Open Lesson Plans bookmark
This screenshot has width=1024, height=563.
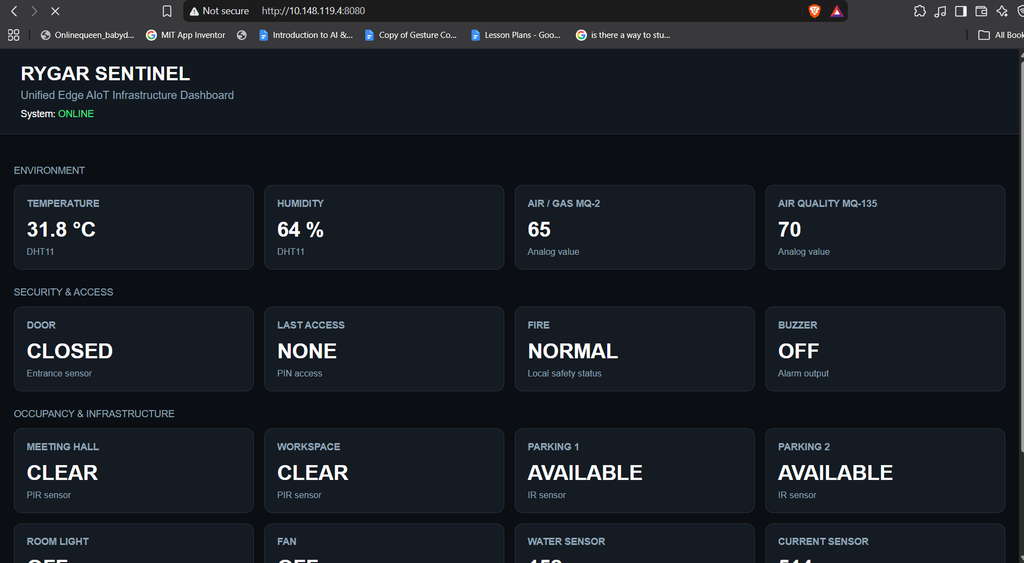pyautogui.click(x=516, y=35)
